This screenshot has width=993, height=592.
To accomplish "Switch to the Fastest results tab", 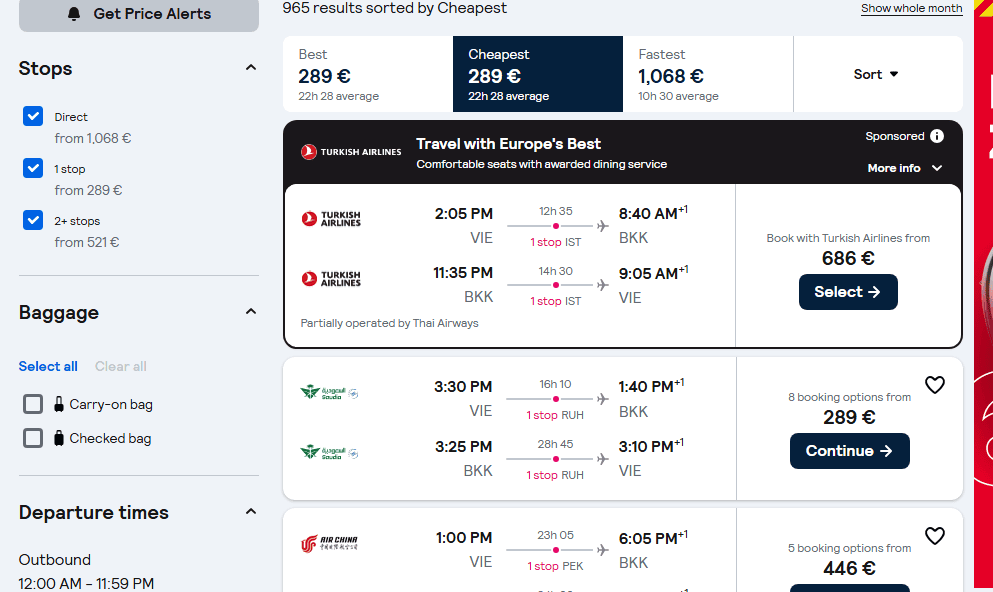I will tap(707, 75).
